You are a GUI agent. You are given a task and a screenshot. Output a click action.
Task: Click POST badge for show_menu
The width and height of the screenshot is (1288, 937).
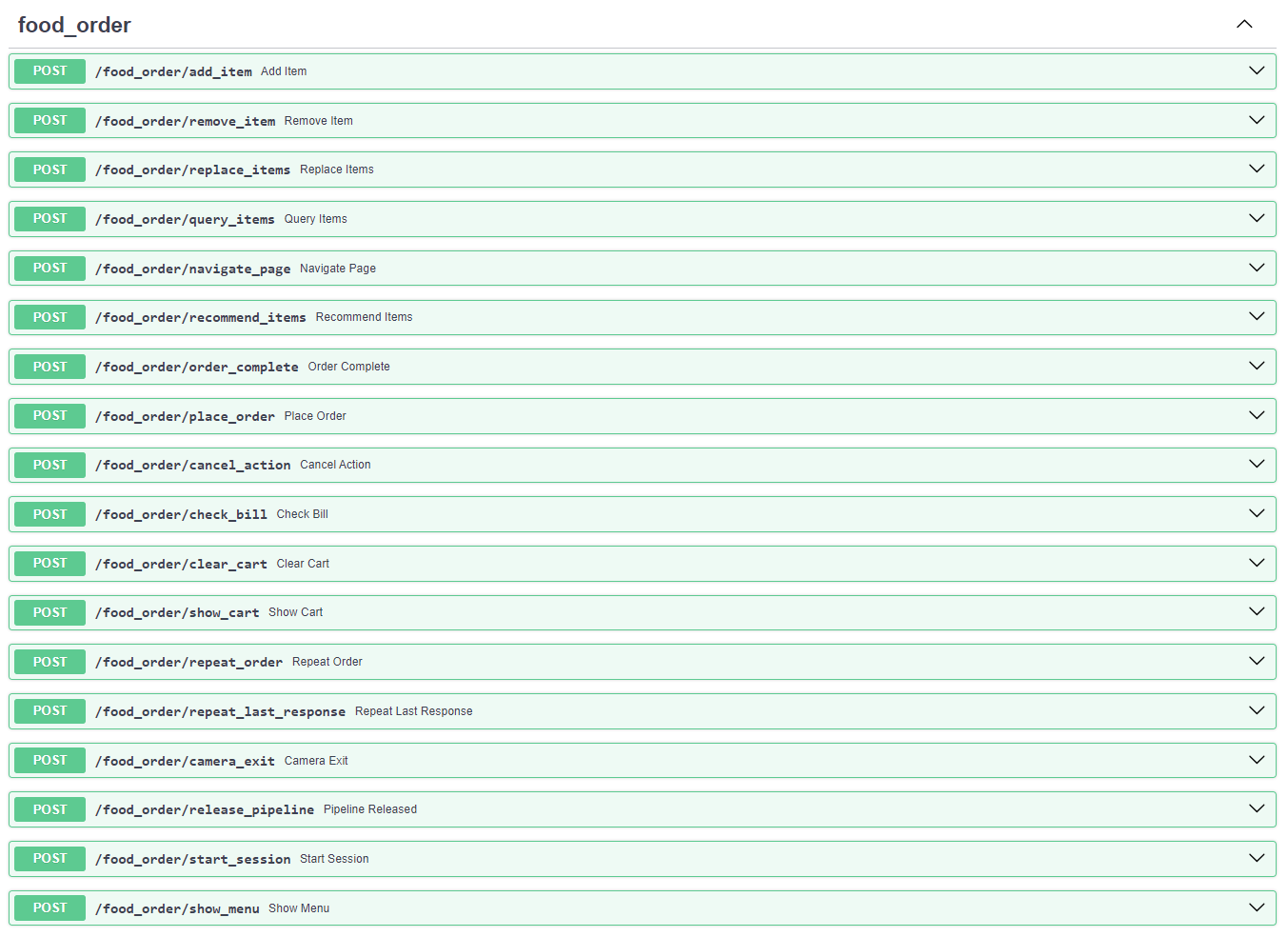[50, 908]
